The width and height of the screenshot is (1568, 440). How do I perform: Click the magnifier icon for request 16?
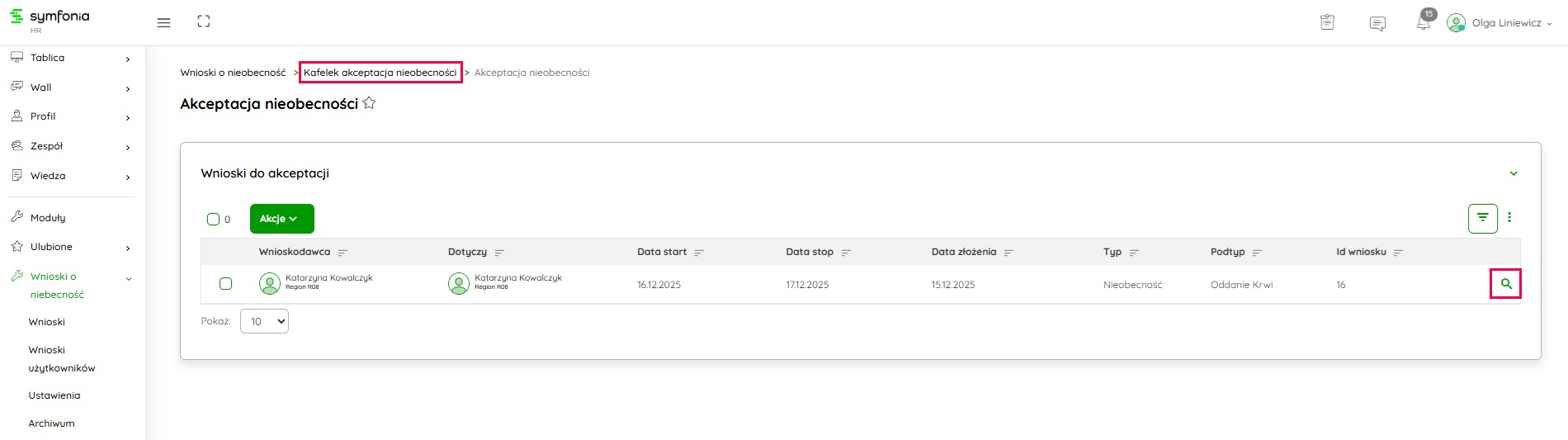tap(1505, 284)
